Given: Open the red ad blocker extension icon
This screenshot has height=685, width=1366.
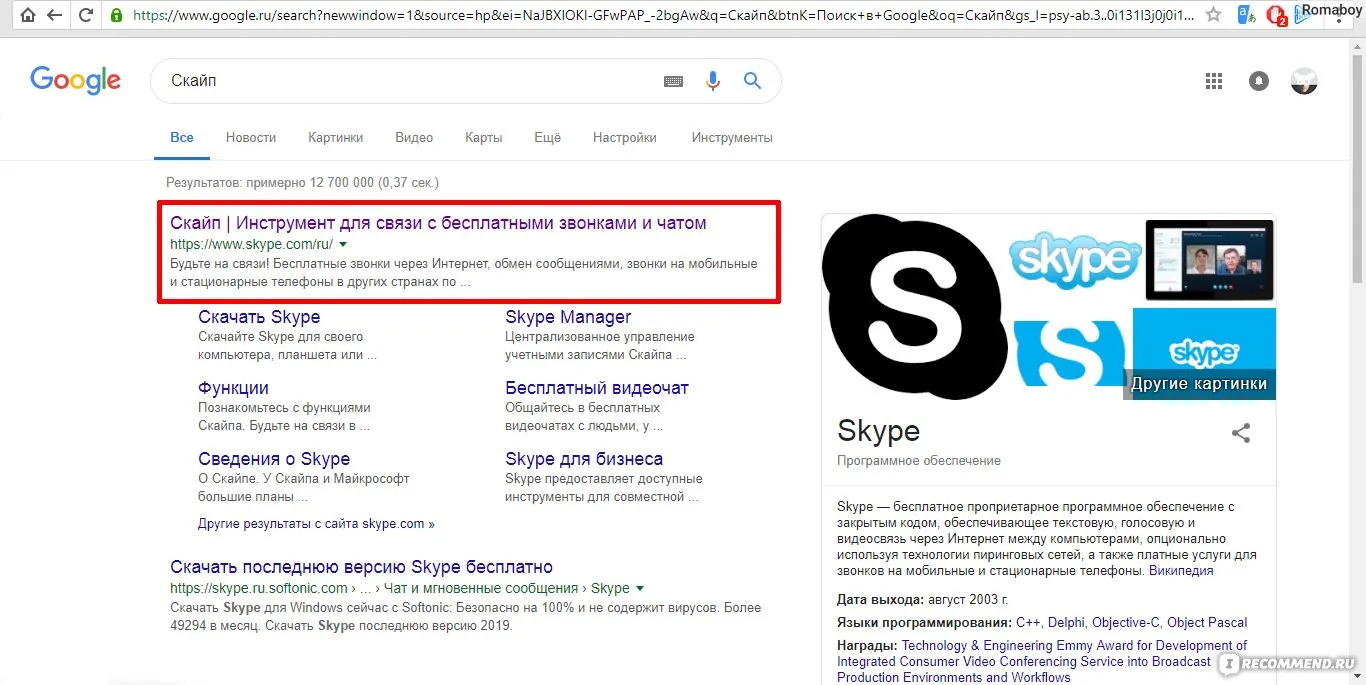Looking at the screenshot, I should pyautogui.click(x=1275, y=15).
